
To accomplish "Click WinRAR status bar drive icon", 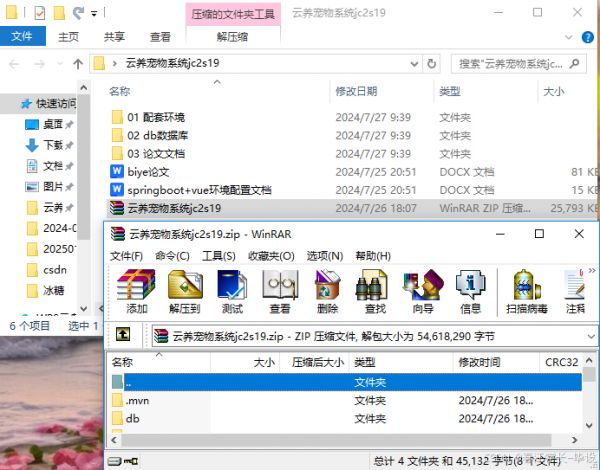I will (114, 462).
